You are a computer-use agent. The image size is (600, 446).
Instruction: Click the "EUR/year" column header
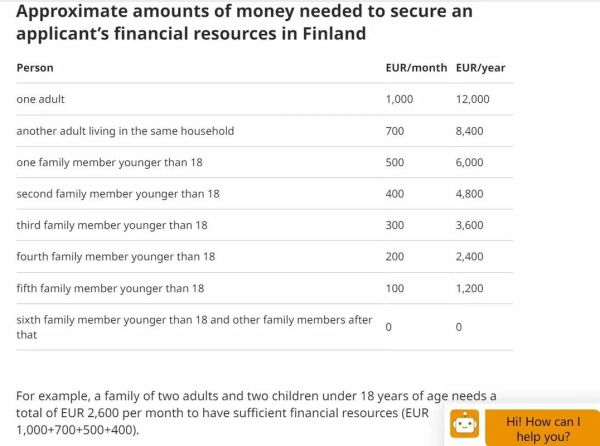click(x=480, y=68)
